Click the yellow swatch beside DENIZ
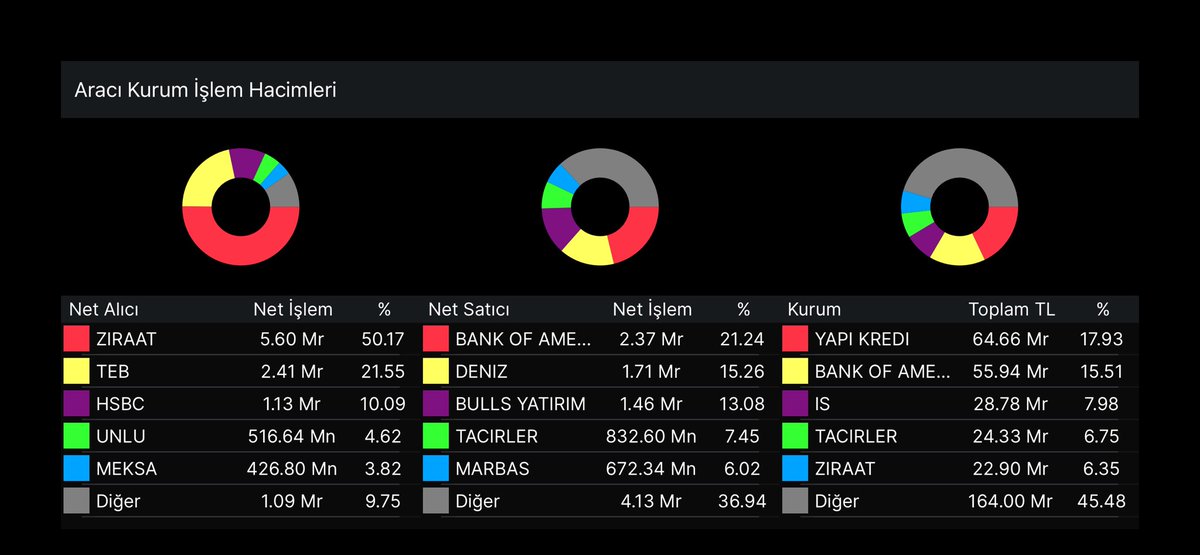 436,372
